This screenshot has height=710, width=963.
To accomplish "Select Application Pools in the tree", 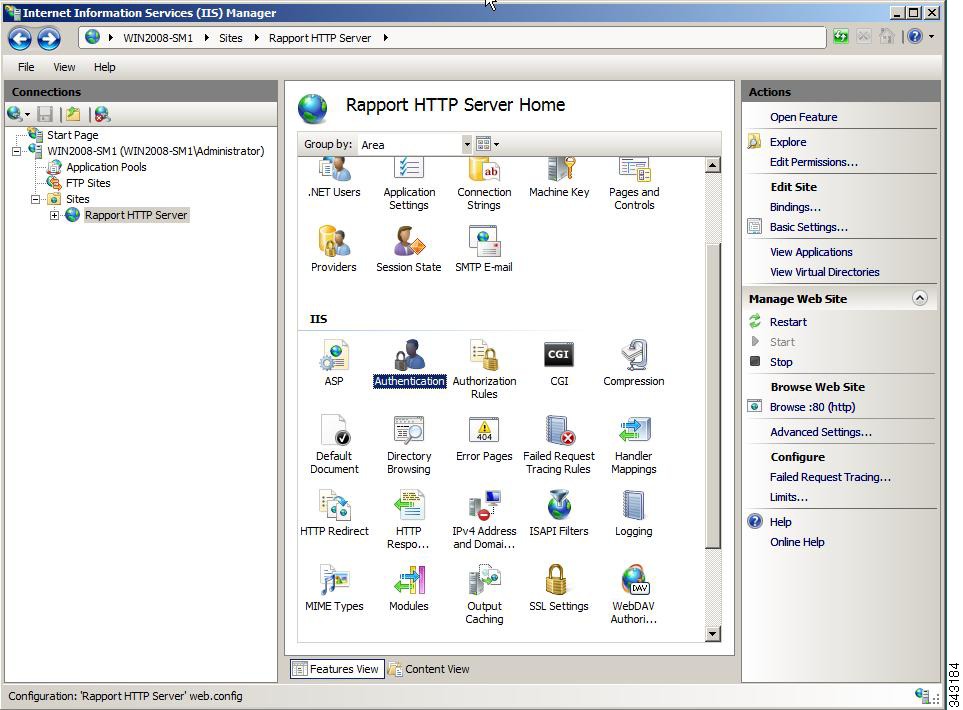I will [106, 167].
